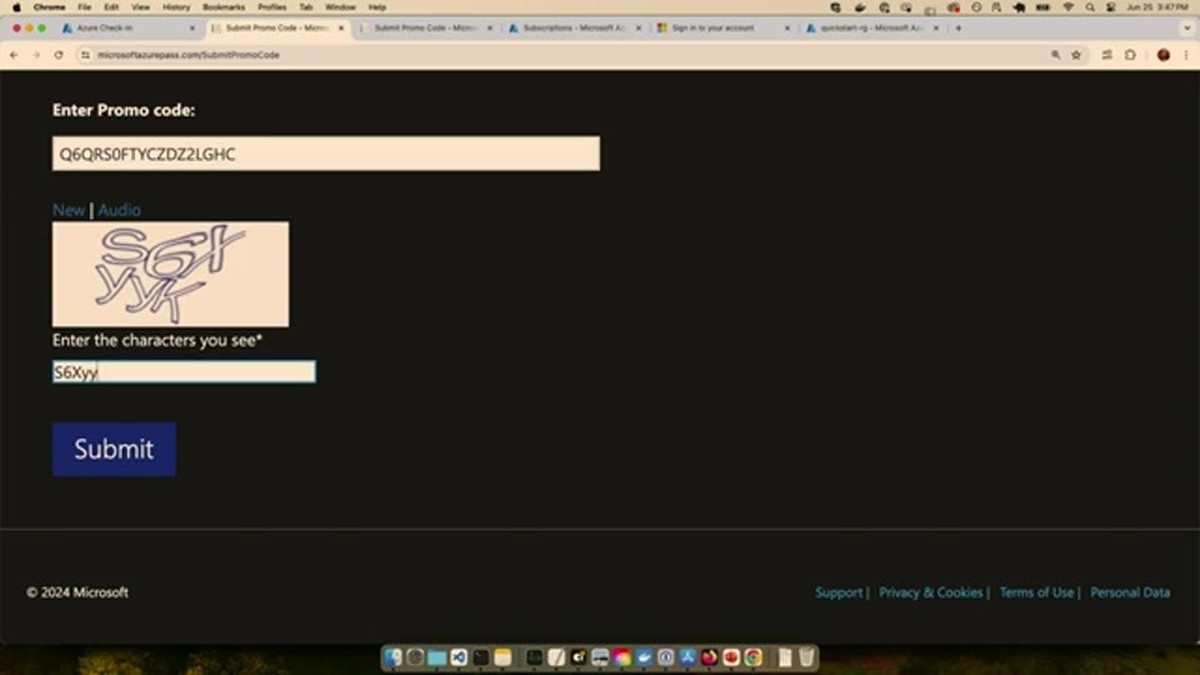Open the Bookmarks menu
1200x675 pixels.
223,7
